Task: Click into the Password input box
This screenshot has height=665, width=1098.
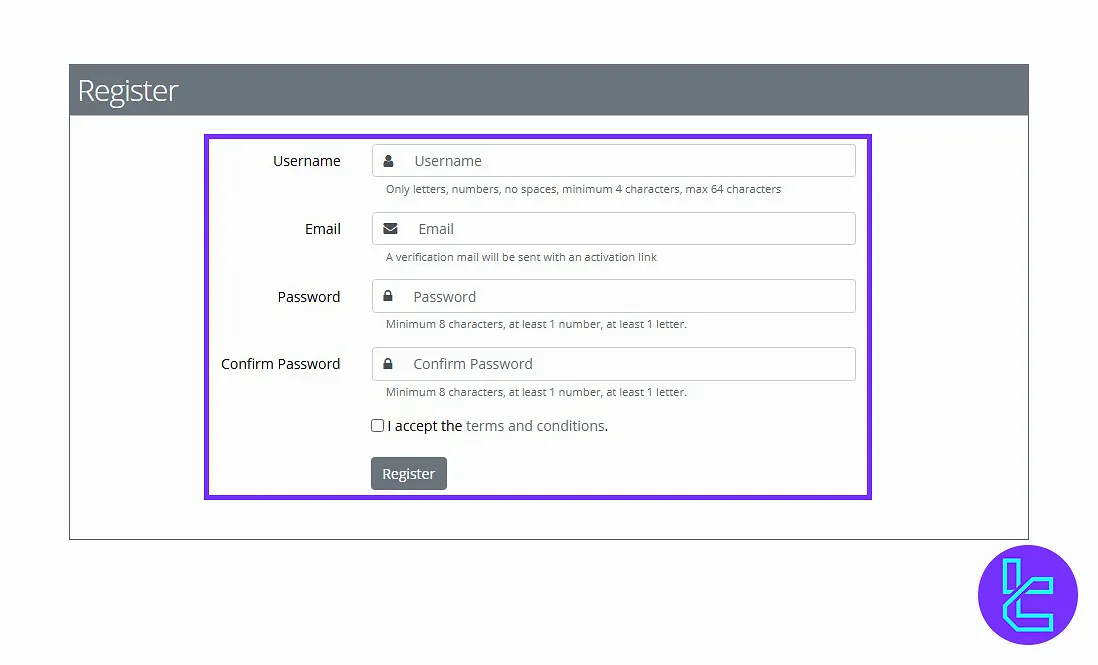Action: click(630, 297)
